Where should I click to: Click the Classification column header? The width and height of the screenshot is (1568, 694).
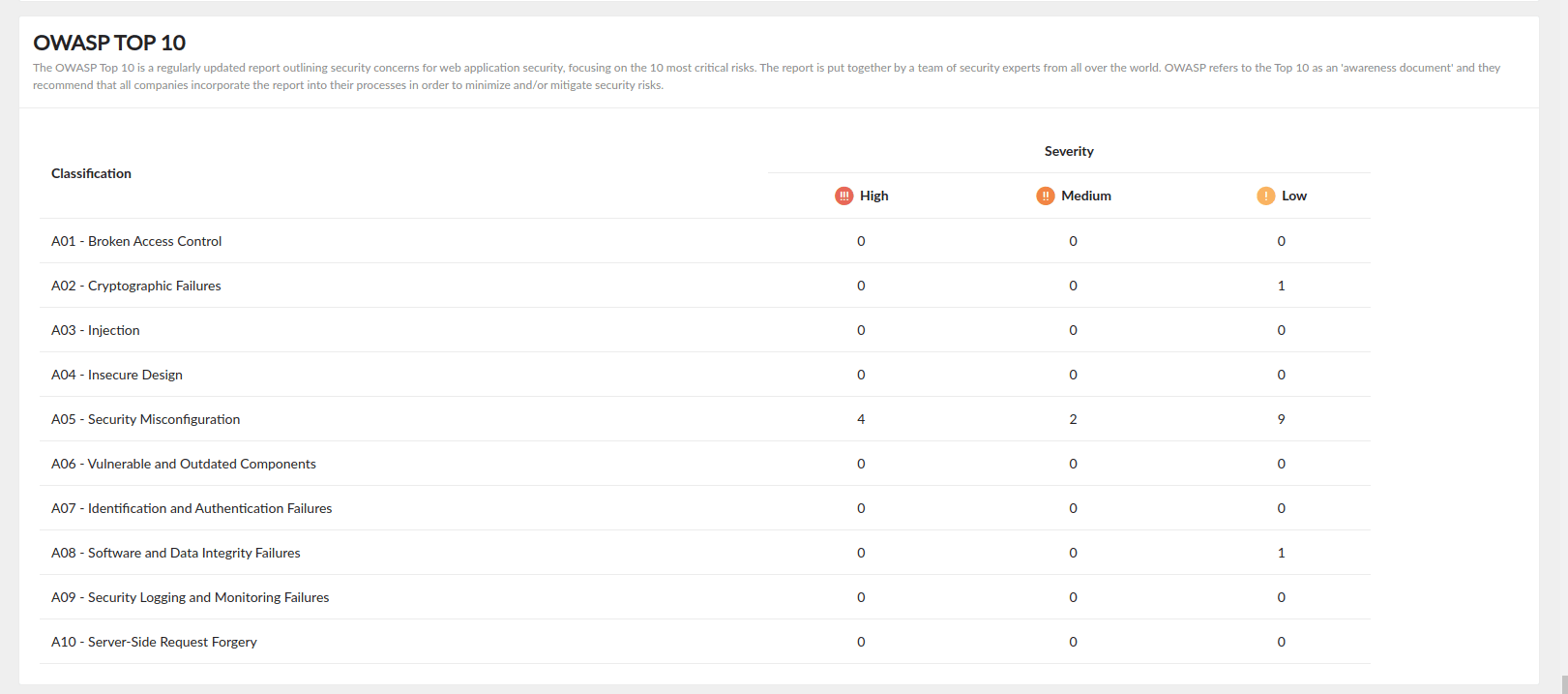(91, 173)
